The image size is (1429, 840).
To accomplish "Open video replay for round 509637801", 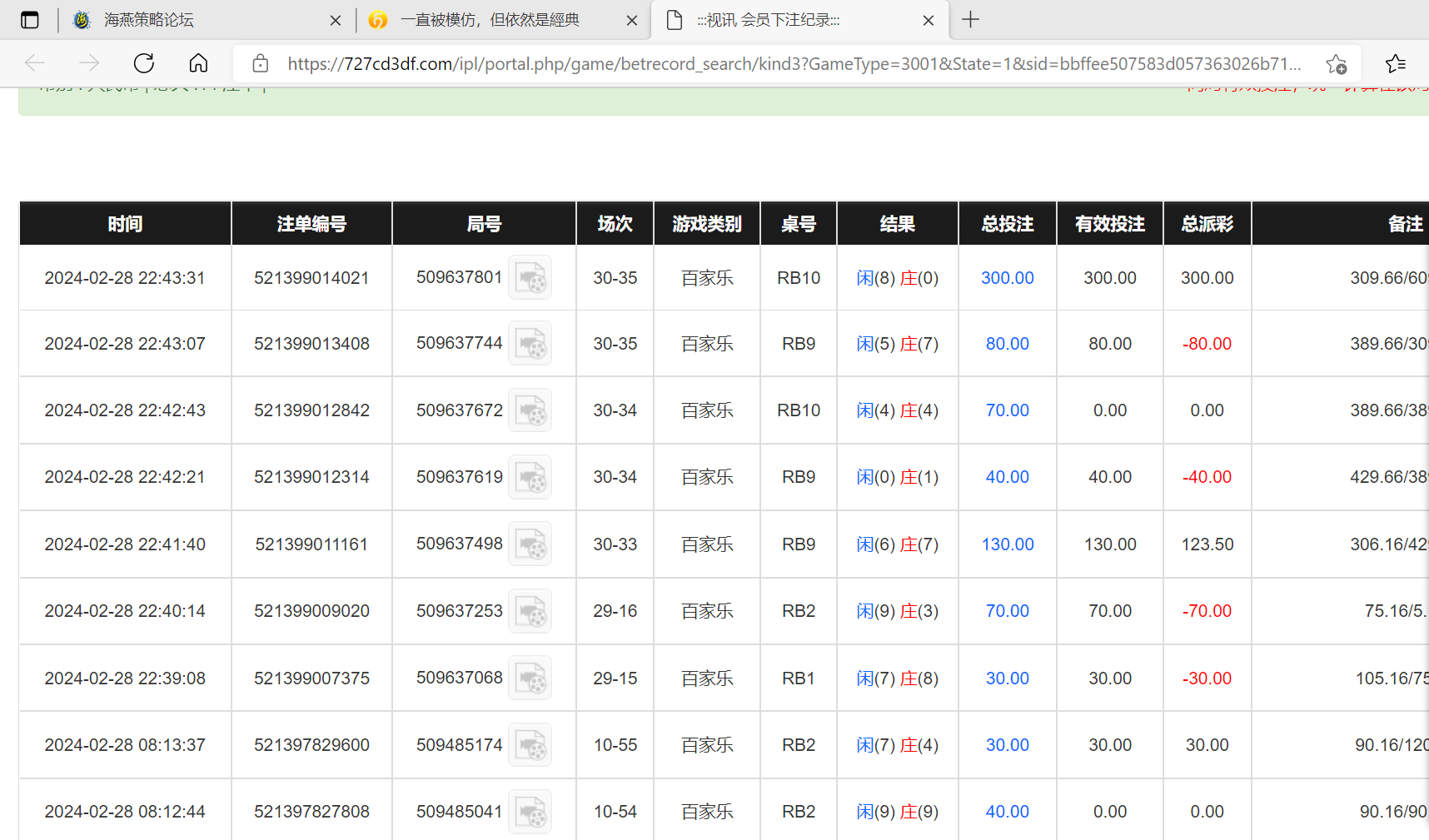I will point(530,277).
